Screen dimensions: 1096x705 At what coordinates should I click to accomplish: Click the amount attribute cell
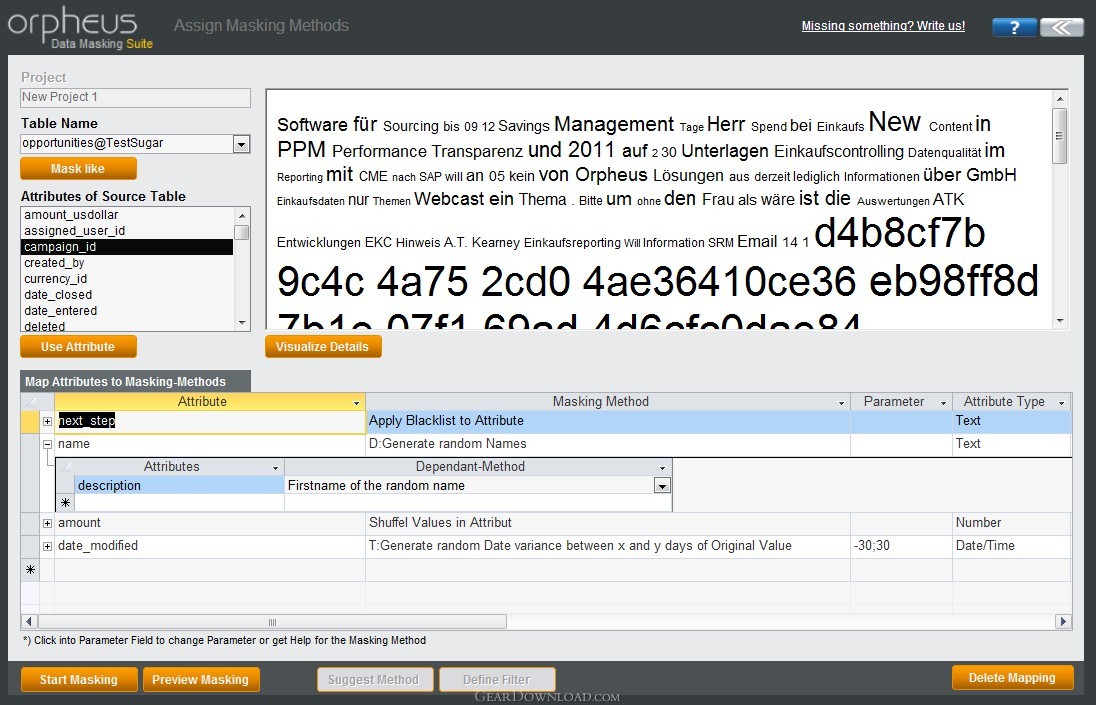tap(210, 523)
